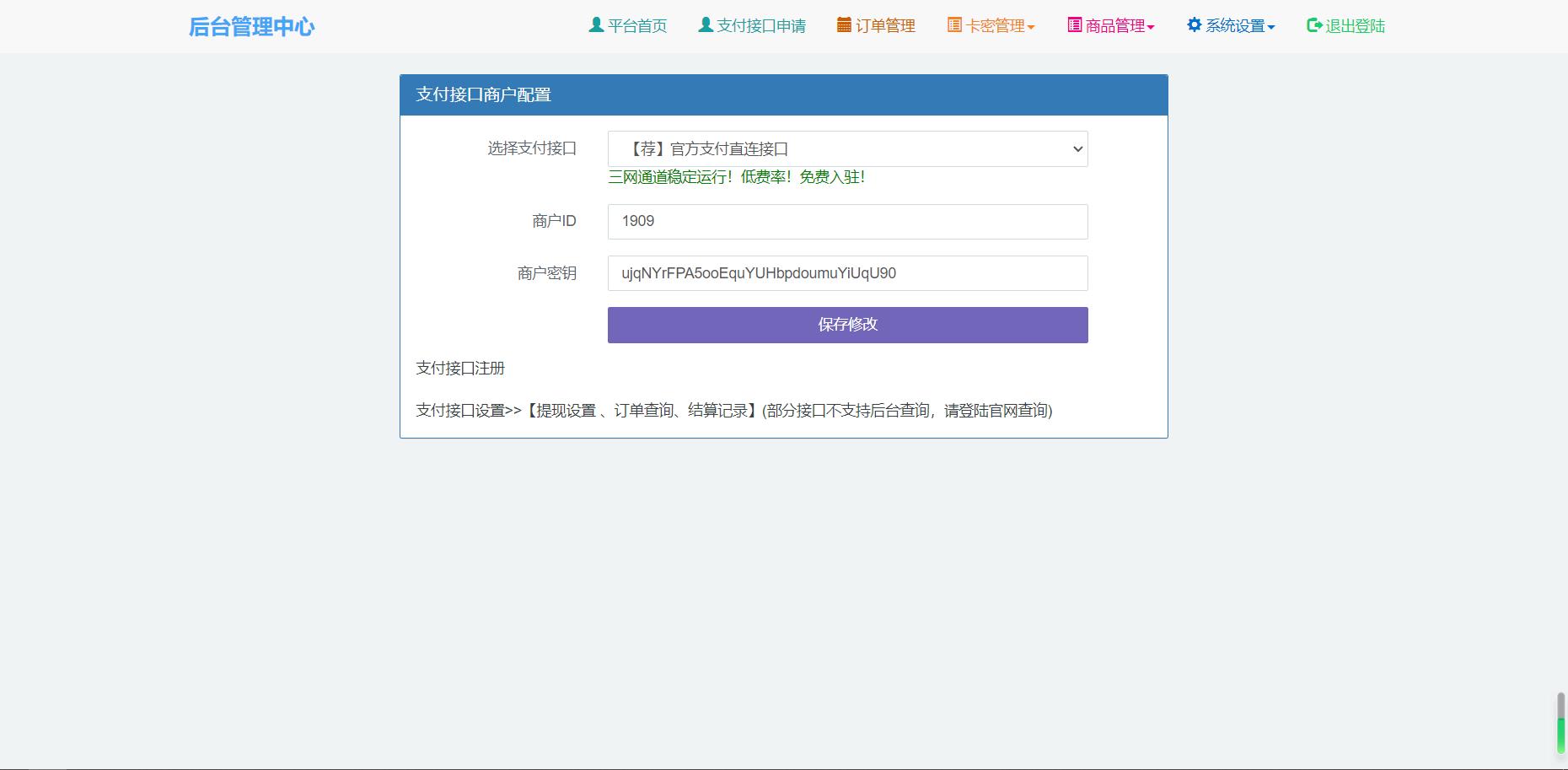Click the 保存修改 save button
Image resolution: width=1568 pixels, height=770 pixels.
(x=846, y=325)
